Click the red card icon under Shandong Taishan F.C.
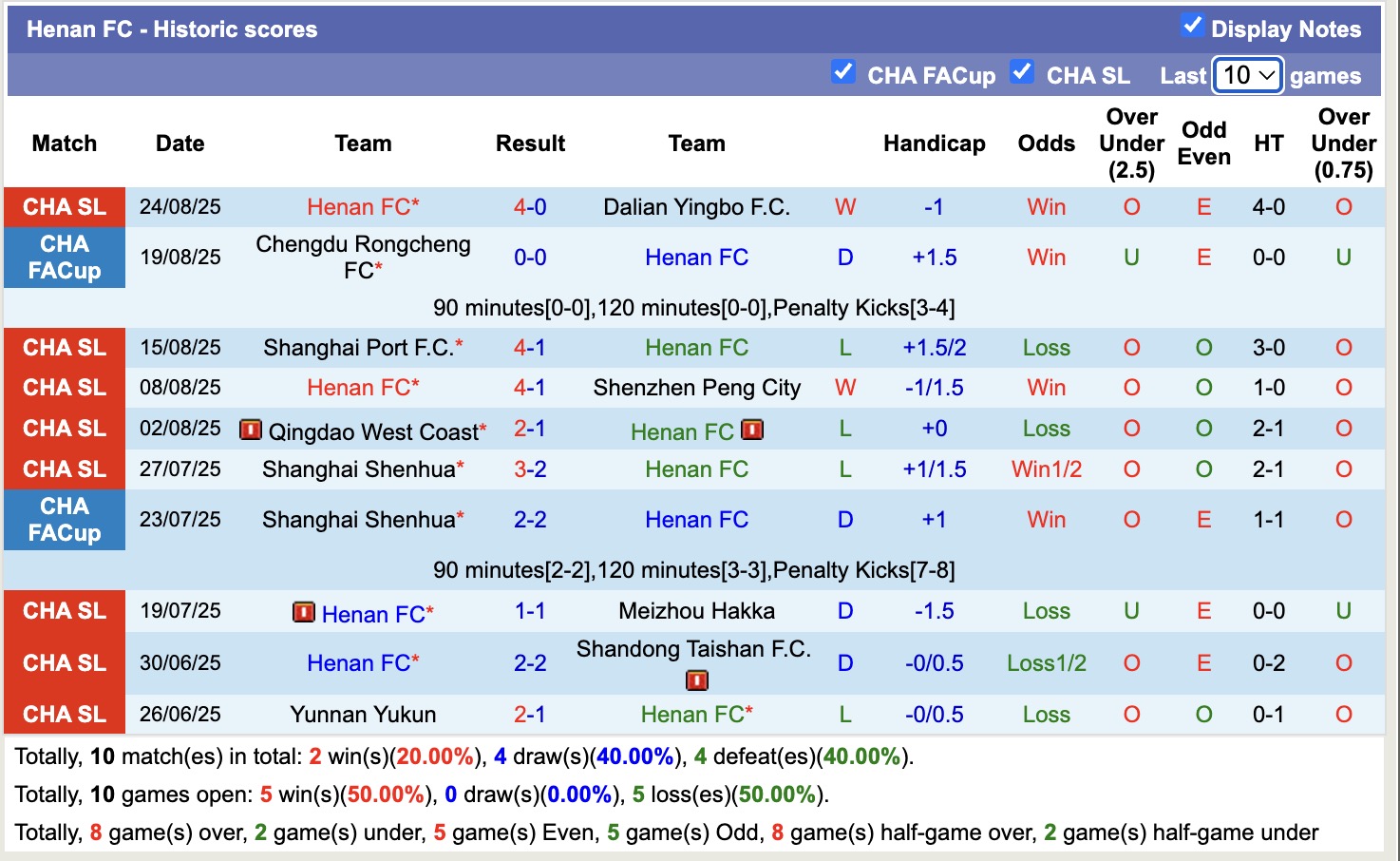 pos(696,679)
